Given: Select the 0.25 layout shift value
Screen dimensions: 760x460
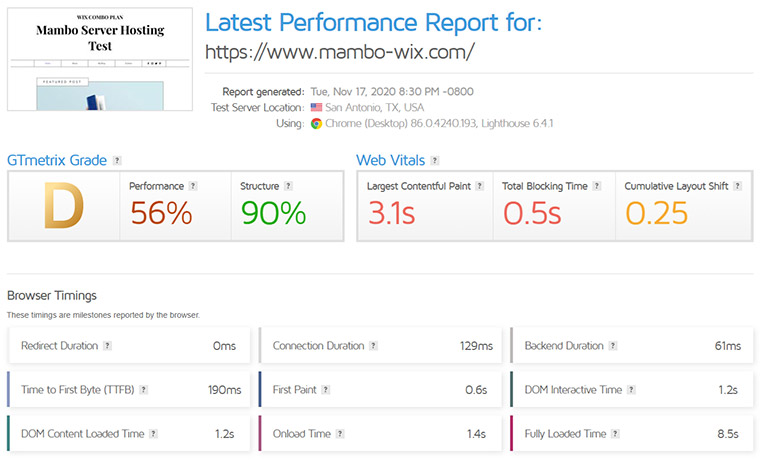Looking at the screenshot, I should 657,213.
